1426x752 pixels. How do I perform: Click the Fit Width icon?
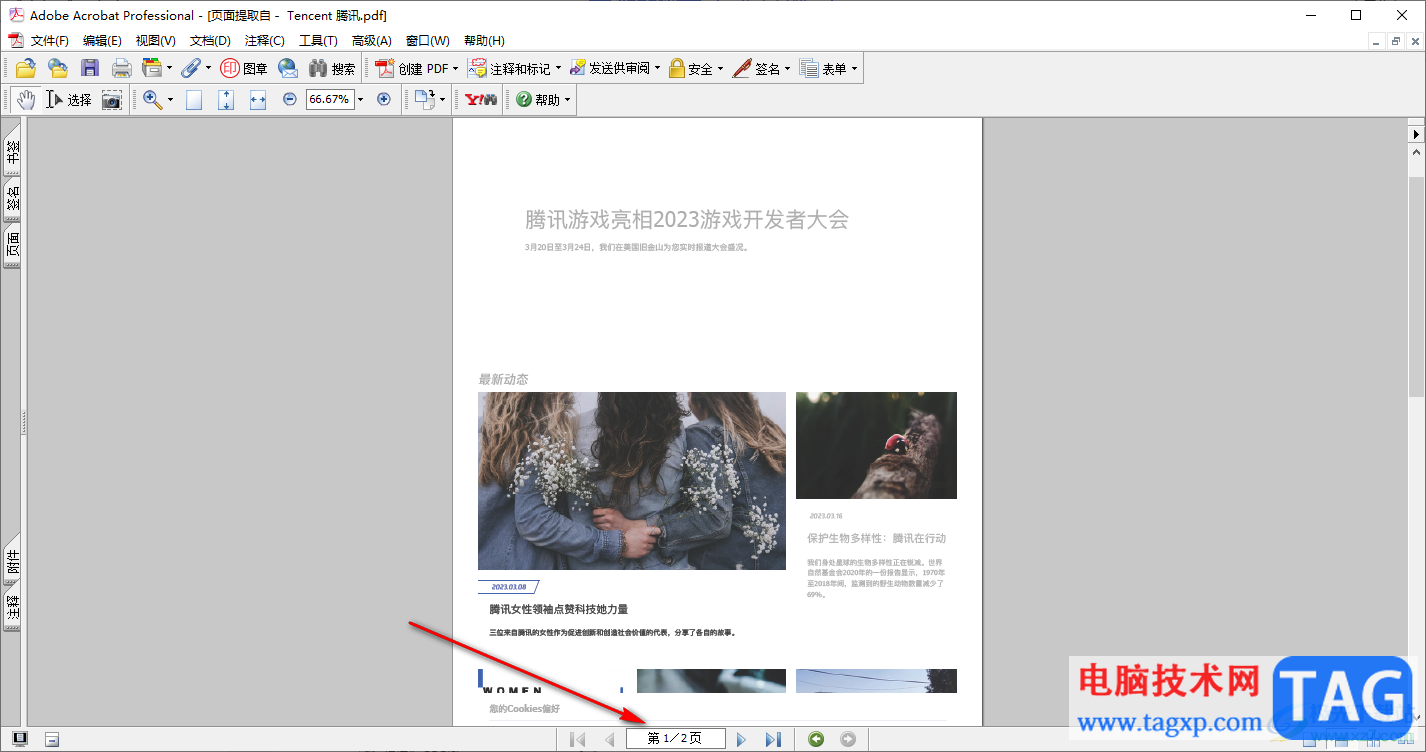pyautogui.click(x=258, y=99)
